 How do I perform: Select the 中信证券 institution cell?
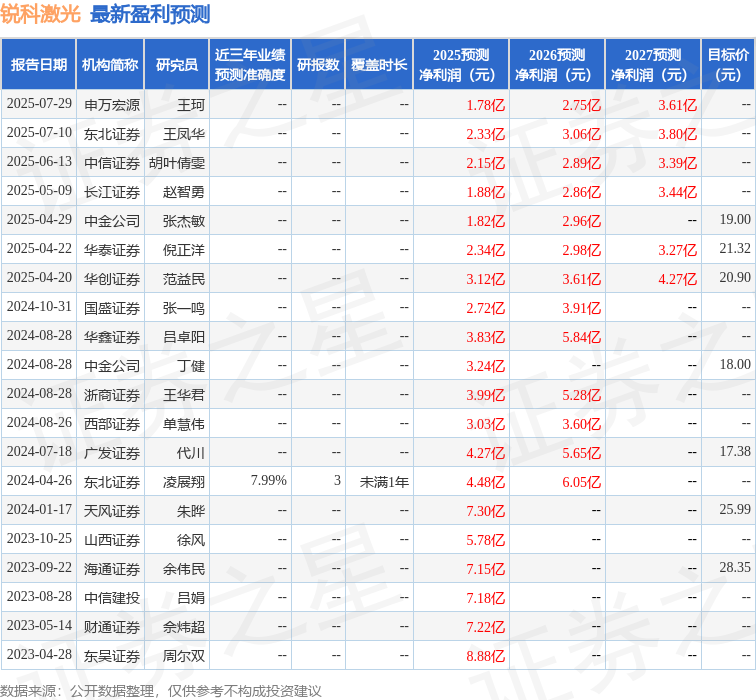tap(112, 163)
